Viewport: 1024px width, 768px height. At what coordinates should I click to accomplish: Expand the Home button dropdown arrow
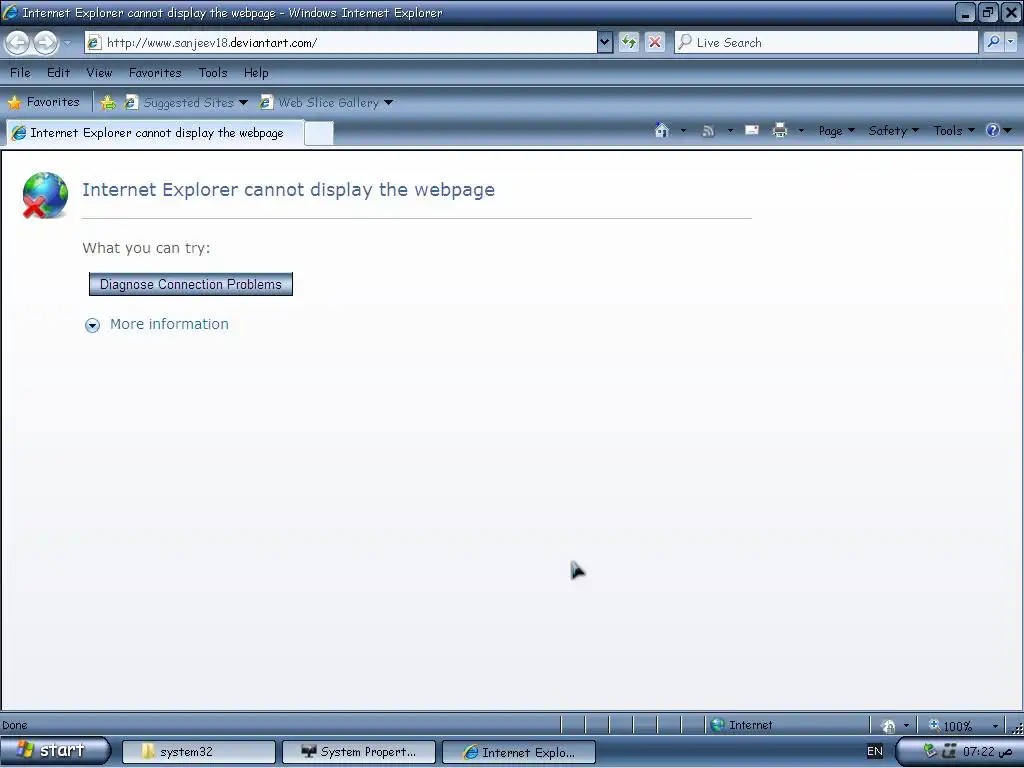coord(683,131)
